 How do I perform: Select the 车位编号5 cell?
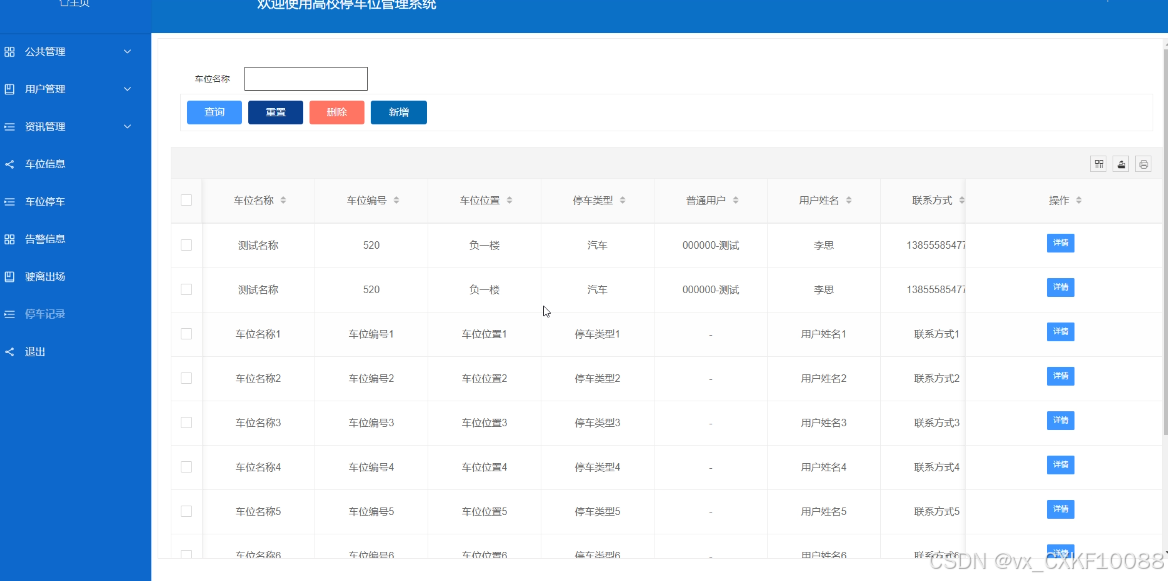tap(371, 512)
